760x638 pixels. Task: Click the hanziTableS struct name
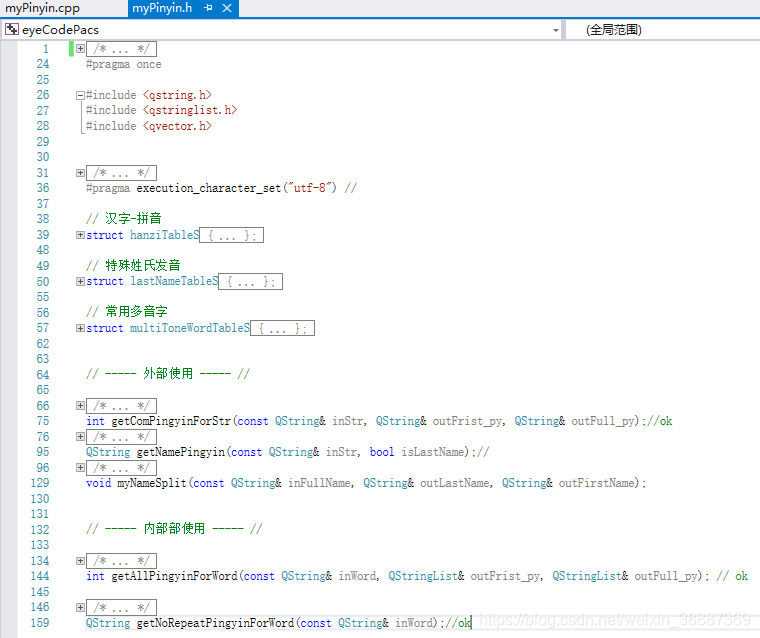(x=165, y=235)
